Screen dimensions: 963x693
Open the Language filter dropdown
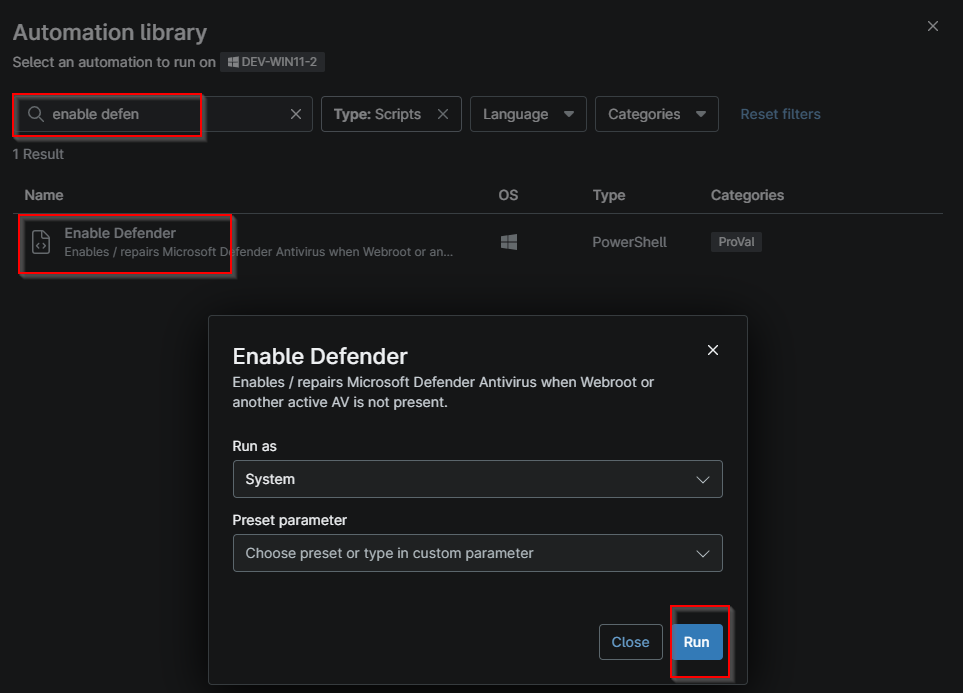[528, 114]
